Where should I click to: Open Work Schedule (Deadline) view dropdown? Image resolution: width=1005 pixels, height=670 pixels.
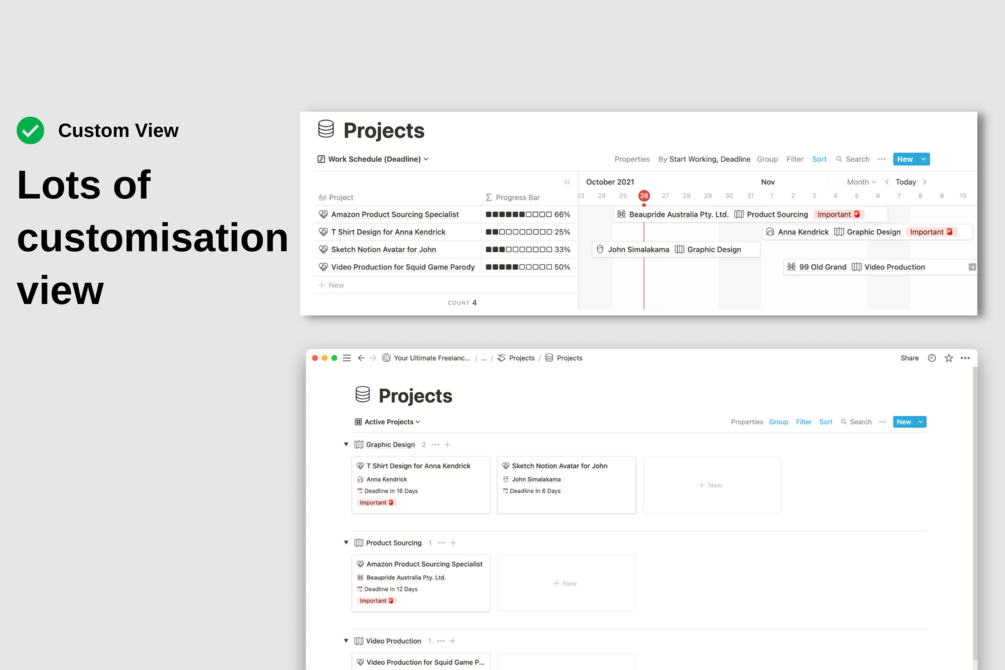(372, 159)
